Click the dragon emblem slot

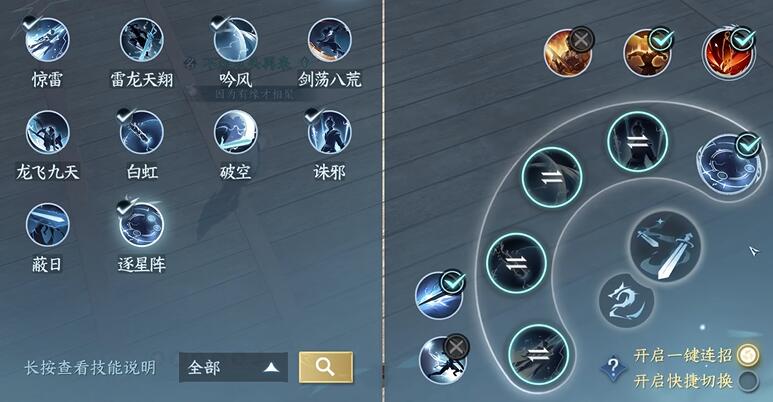click(x=626, y=300)
